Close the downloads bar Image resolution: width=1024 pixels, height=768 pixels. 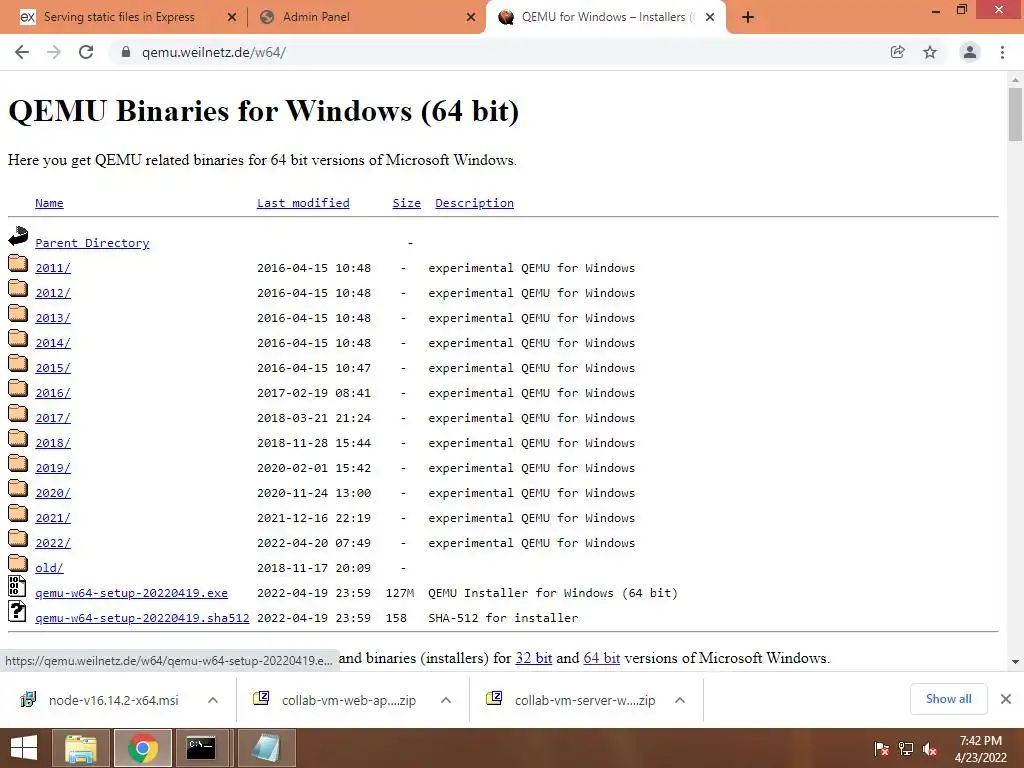click(1006, 699)
